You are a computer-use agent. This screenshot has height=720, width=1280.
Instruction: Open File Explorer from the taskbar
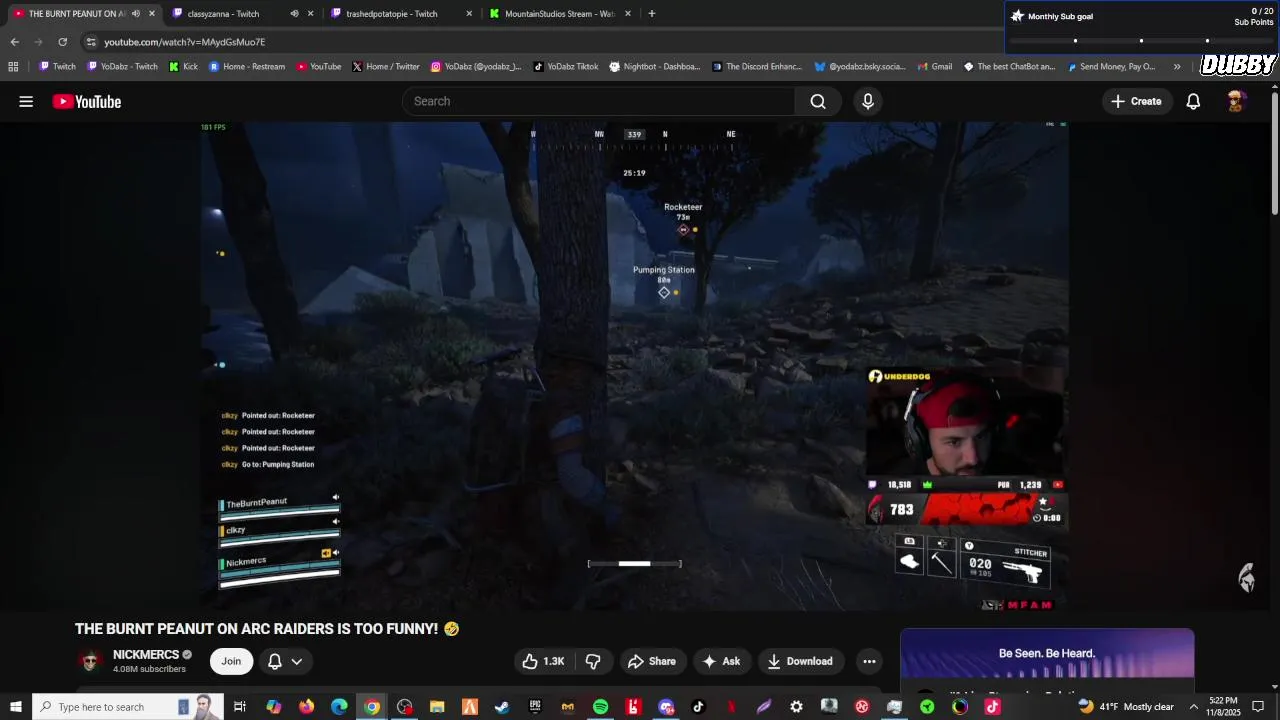(x=437, y=707)
